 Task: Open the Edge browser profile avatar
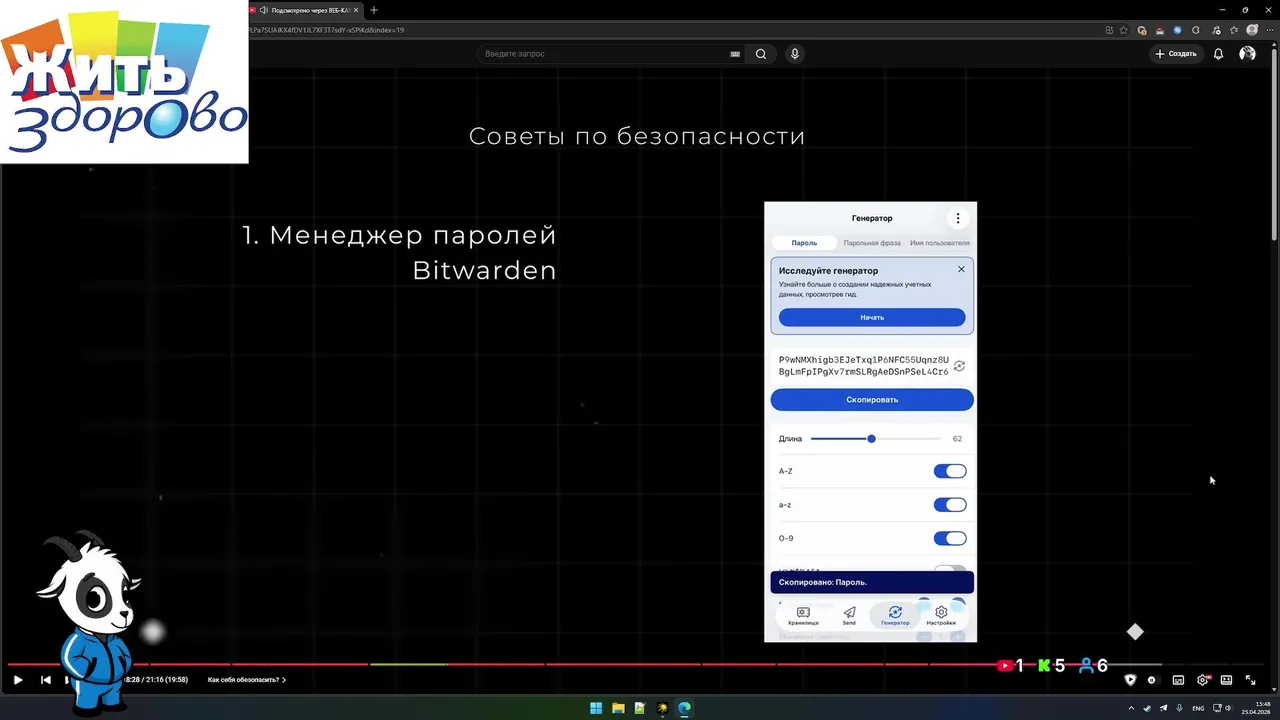[x=1252, y=30]
